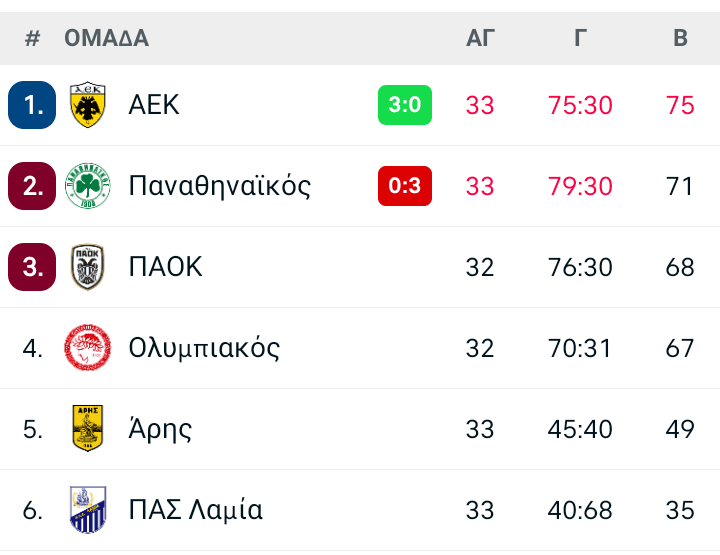The image size is (720, 555).
Task: Click the maroon rank 2 badge
Action: [x=32, y=186]
